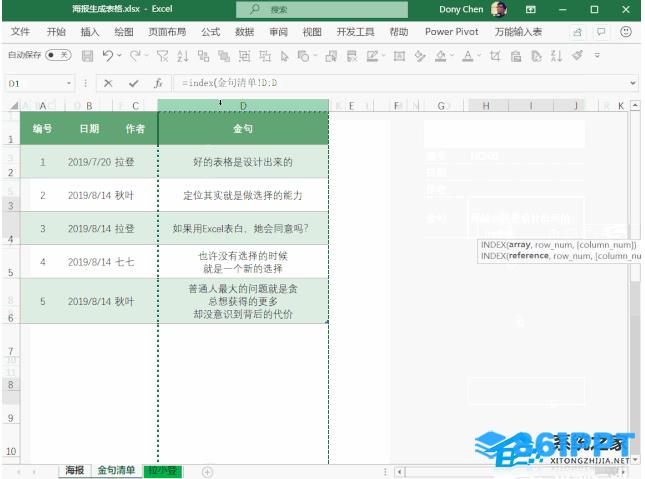645x479 pixels.
Task: Open the 开发工具 ribbon tab
Action: pos(355,32)
